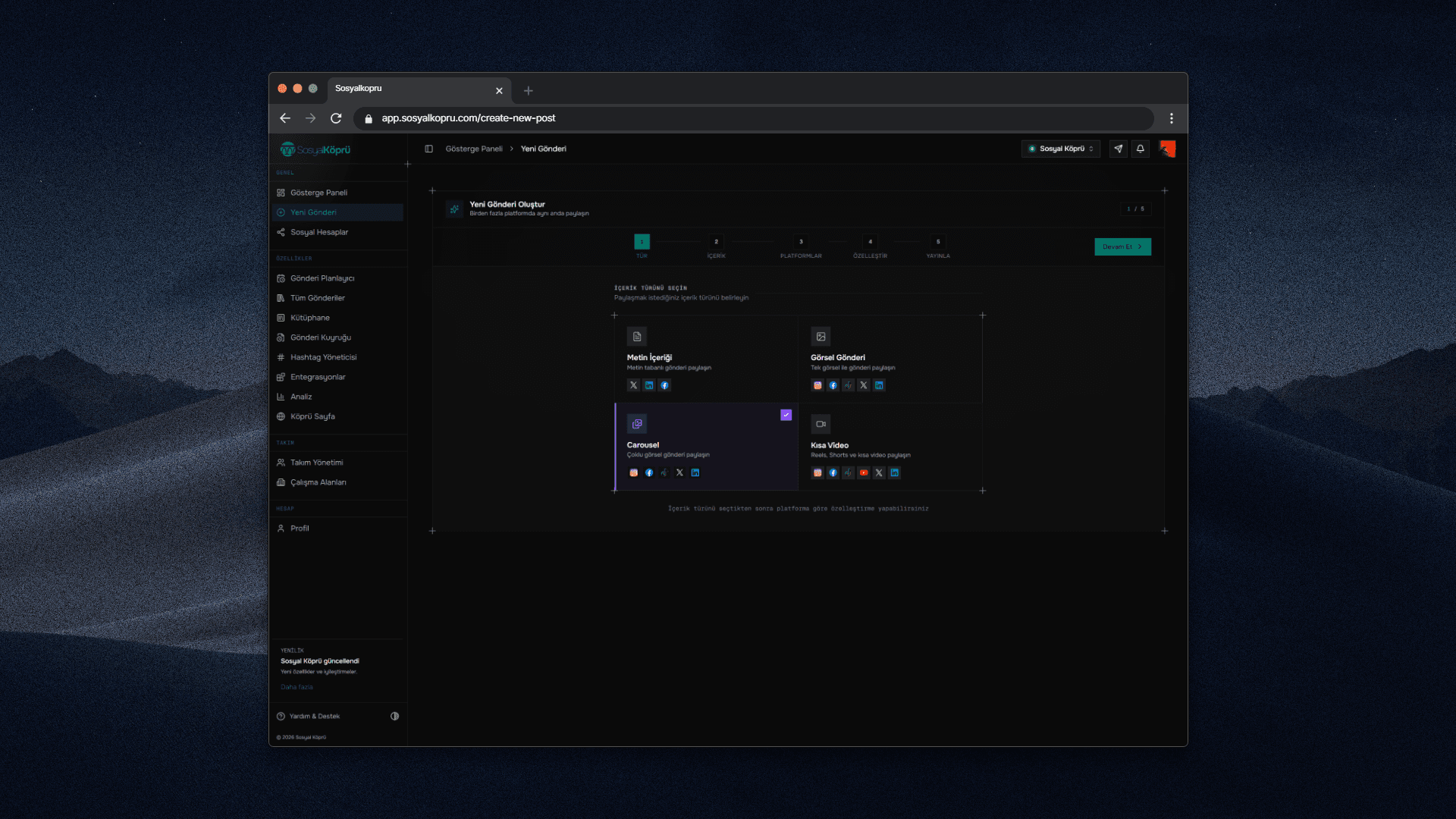1456x819 pixels.
Task: Click LinkedIn icon in Görsel Gönderi card
Action: coord(879,385)
